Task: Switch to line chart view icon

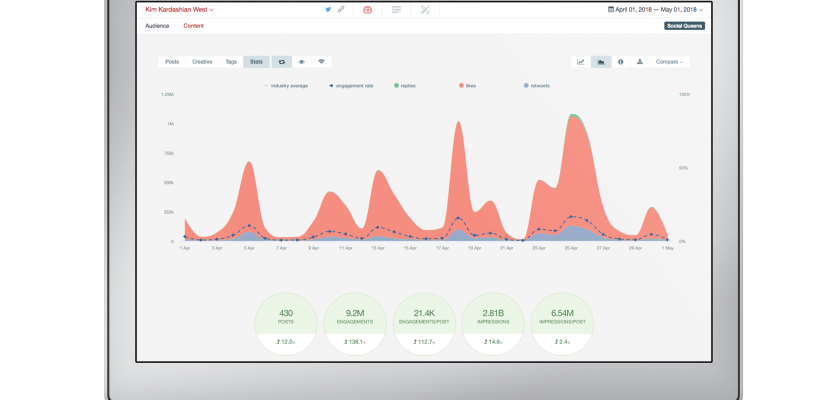Action: [x=581, y=62]
